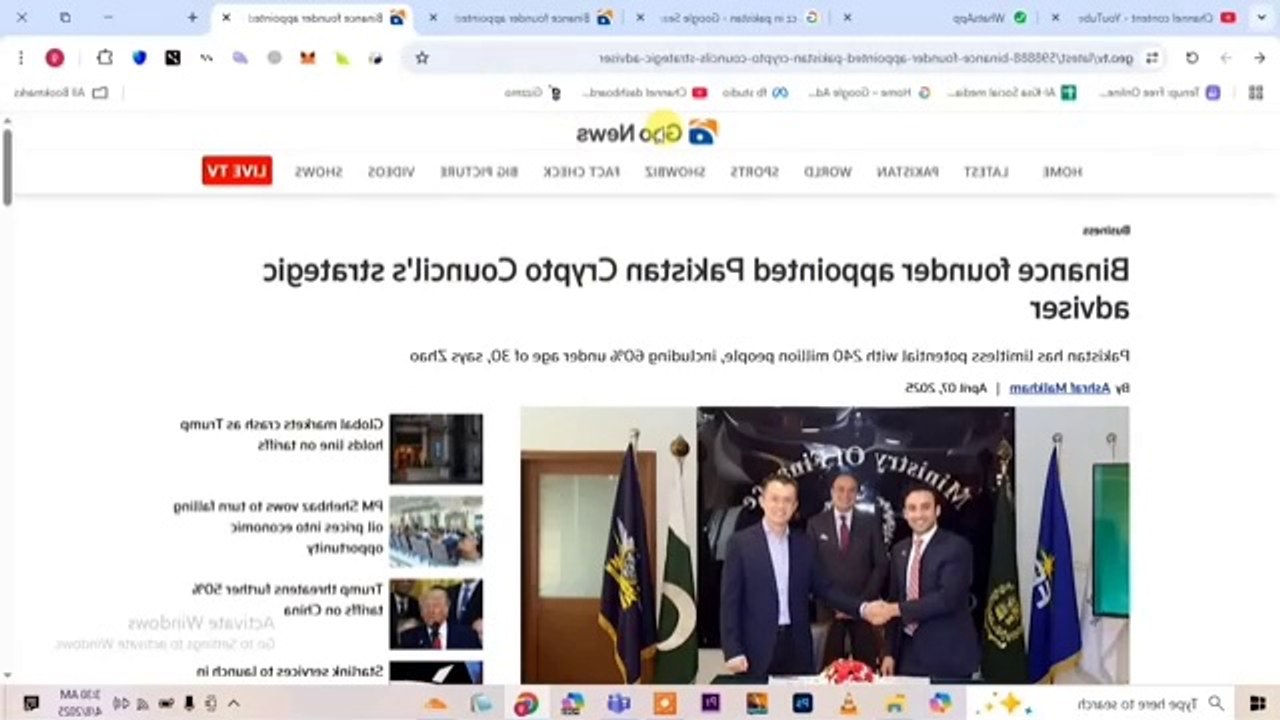
Task: Click the browser back arrow
Action: point(1259,58)
